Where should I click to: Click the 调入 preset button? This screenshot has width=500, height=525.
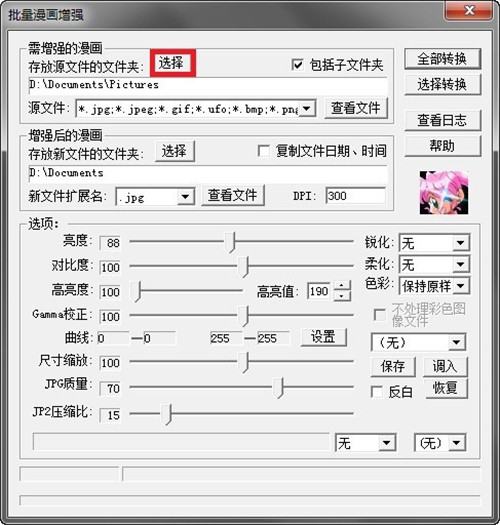tap(445, 366)
